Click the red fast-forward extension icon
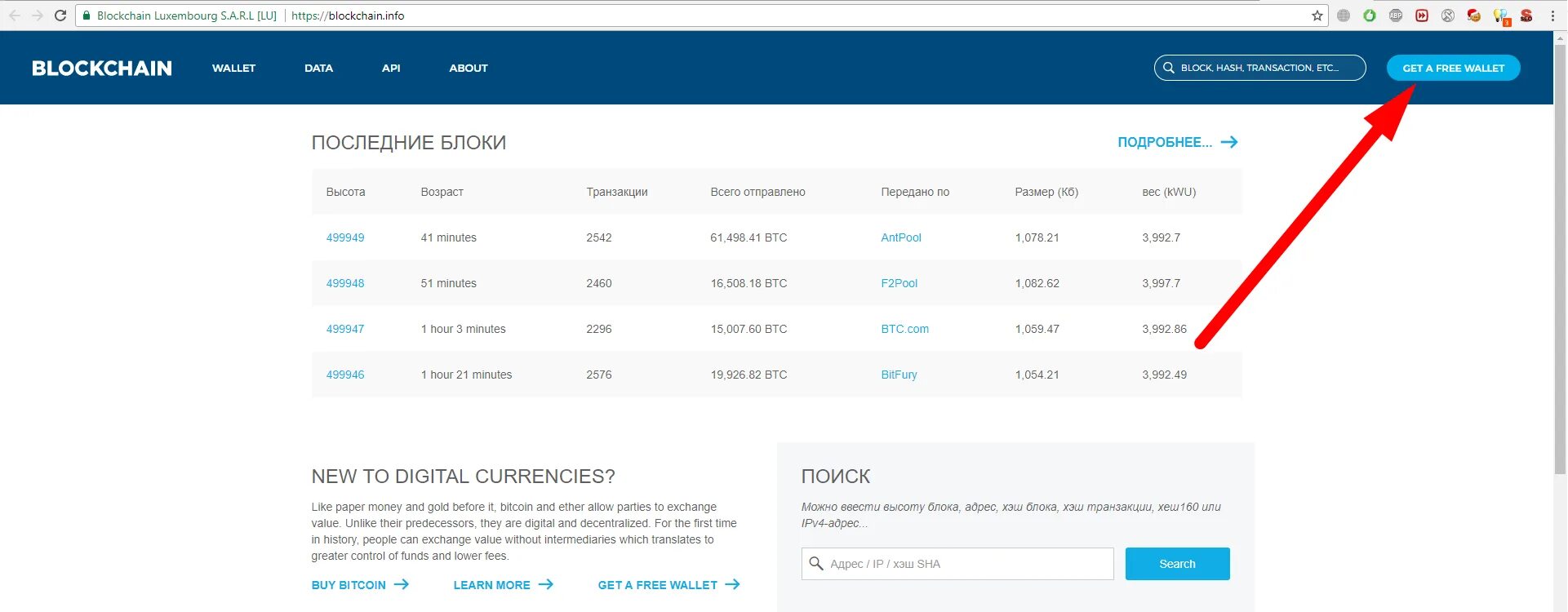The image size is (1568, 612). tap(1422, 16)
